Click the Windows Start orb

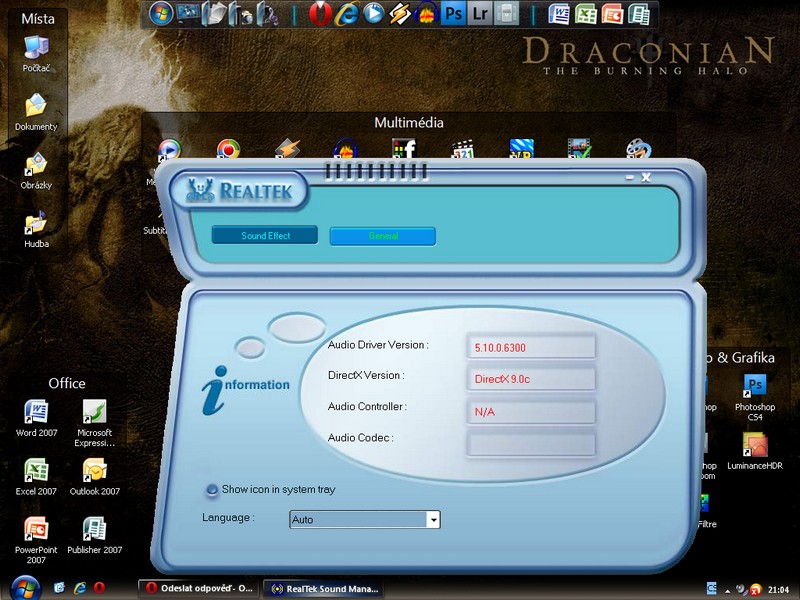(20, 587)
